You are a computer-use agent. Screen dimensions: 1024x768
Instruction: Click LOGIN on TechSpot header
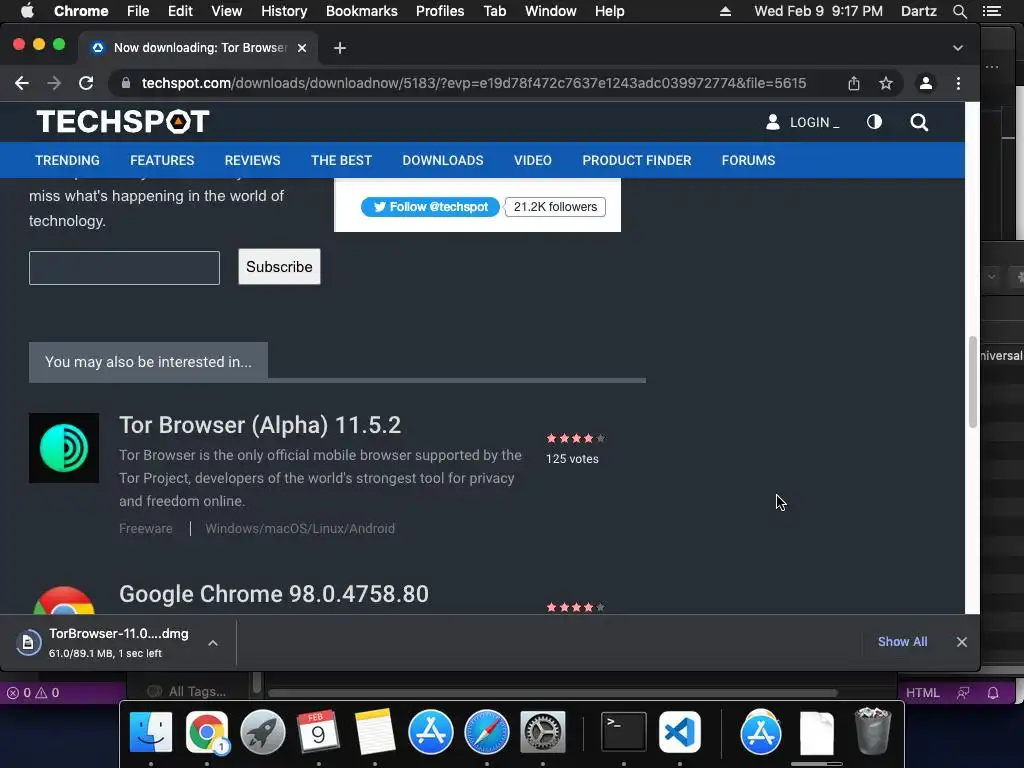pyautogui.click(x=803, y=122)
